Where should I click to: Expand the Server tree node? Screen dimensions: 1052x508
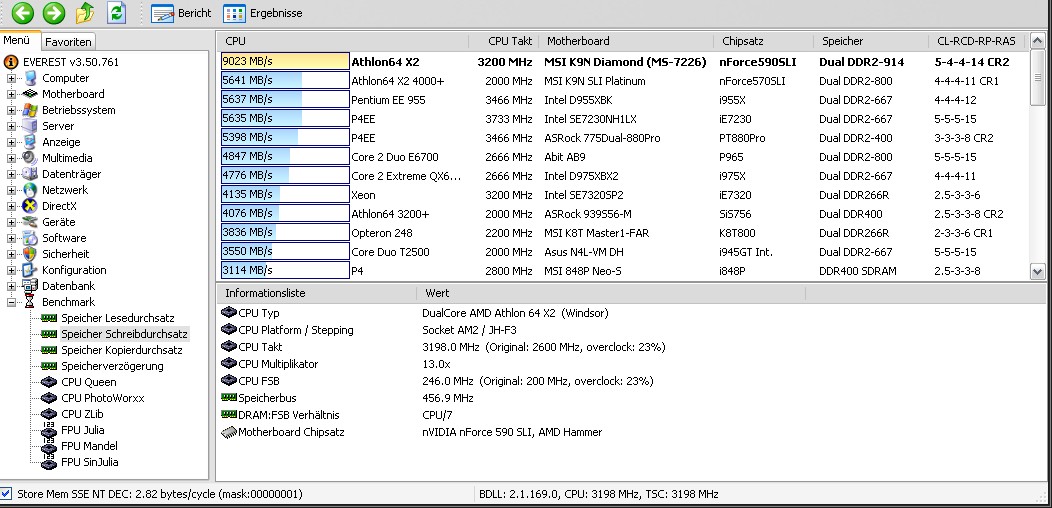(x=11, y=126)
